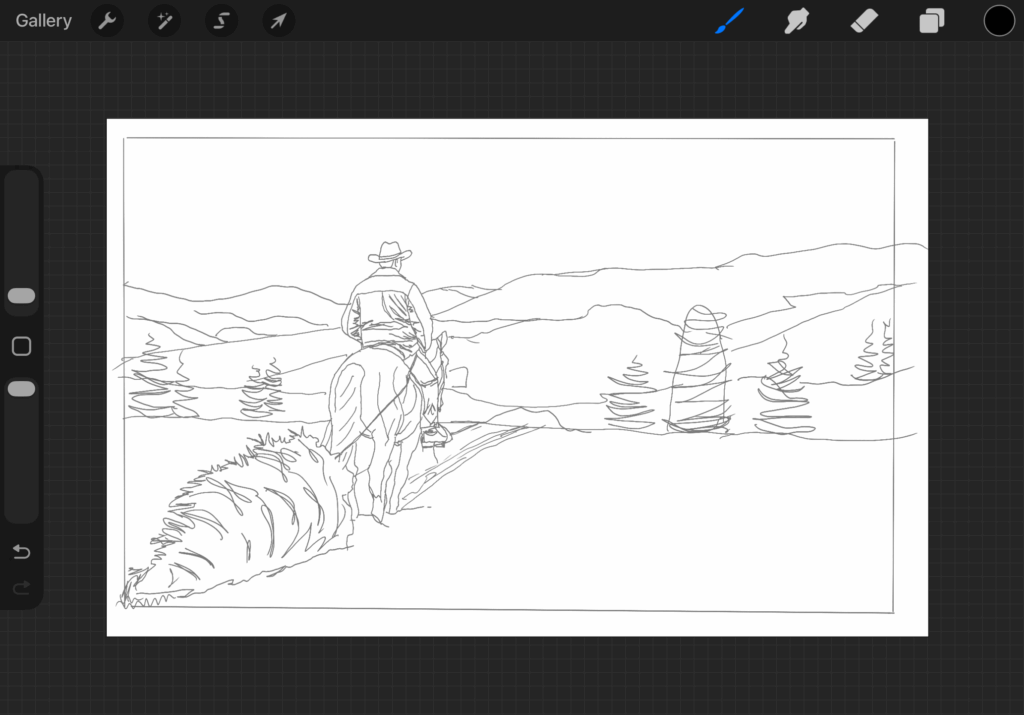Select the Eraser tool
The width and height of the screenshot is (1024, 715).
[x=864, y=21]
